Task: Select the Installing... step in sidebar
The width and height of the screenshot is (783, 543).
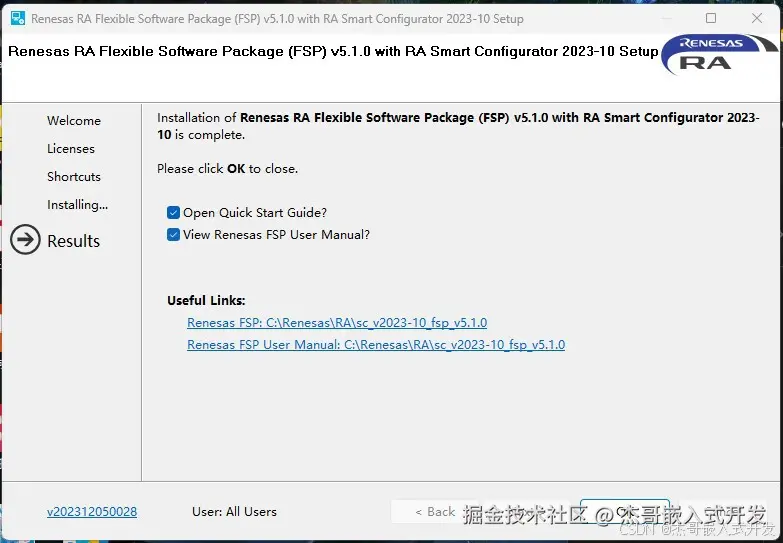Action: [77, 204]
